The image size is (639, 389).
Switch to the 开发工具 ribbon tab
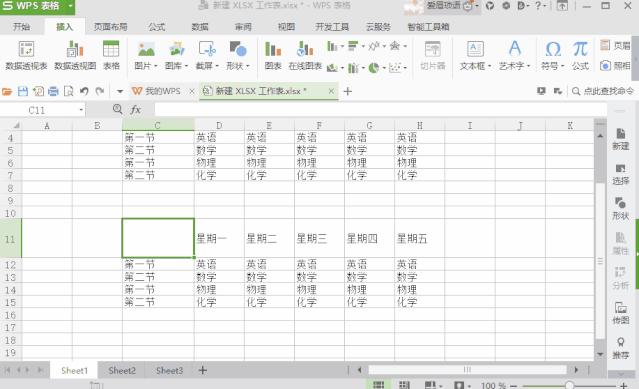tap(332, 27)
